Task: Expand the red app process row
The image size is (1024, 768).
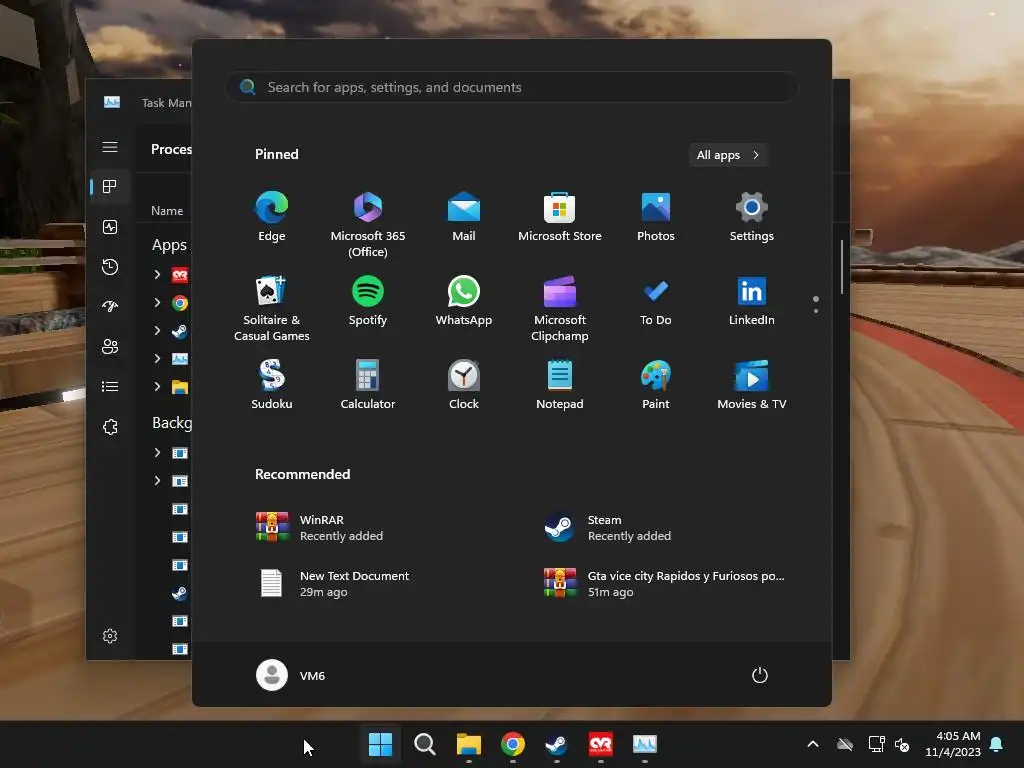Action: [x=157, y=274]
